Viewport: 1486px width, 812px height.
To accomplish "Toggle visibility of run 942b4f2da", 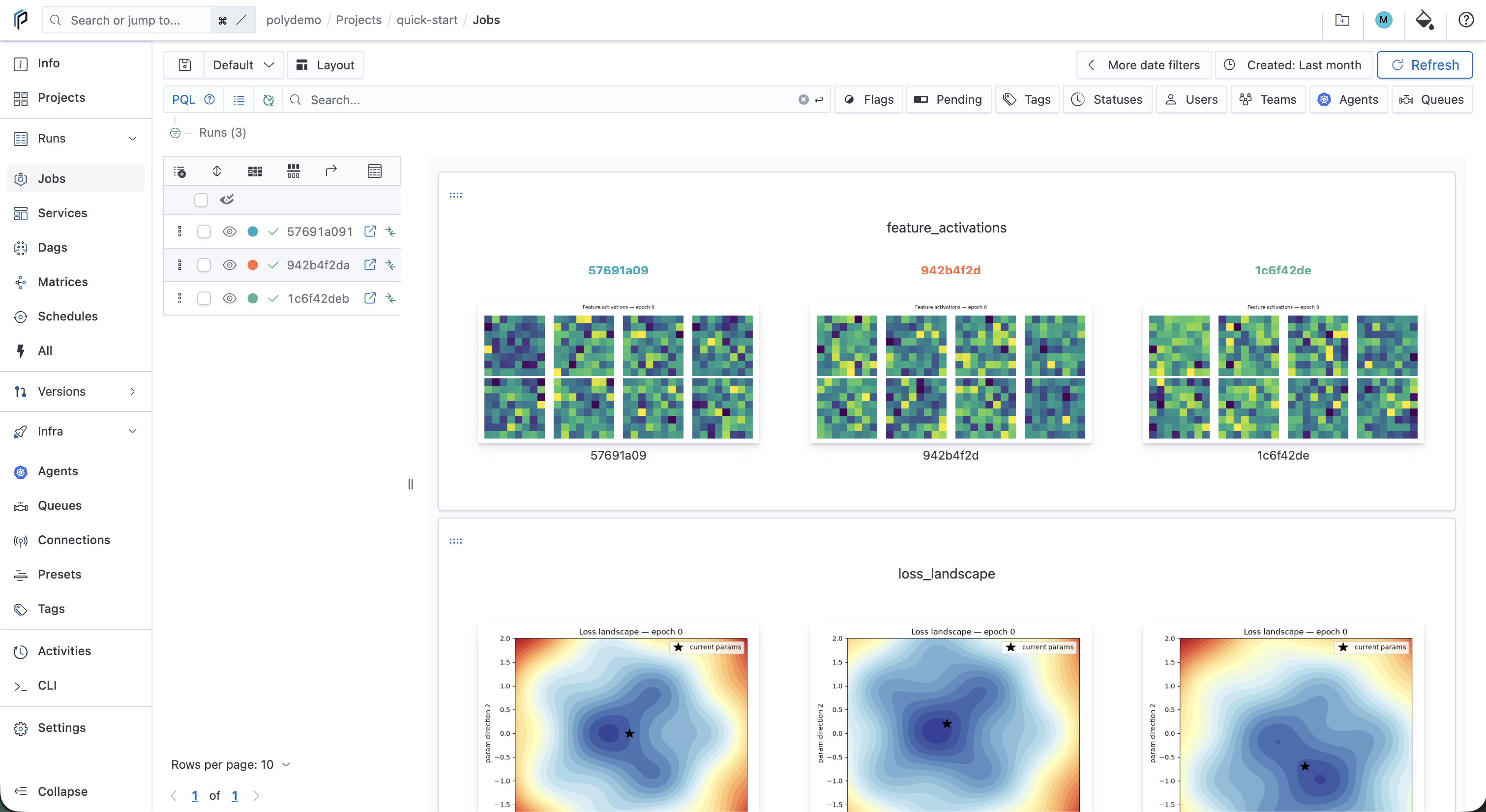I will (x=230, y=265).
